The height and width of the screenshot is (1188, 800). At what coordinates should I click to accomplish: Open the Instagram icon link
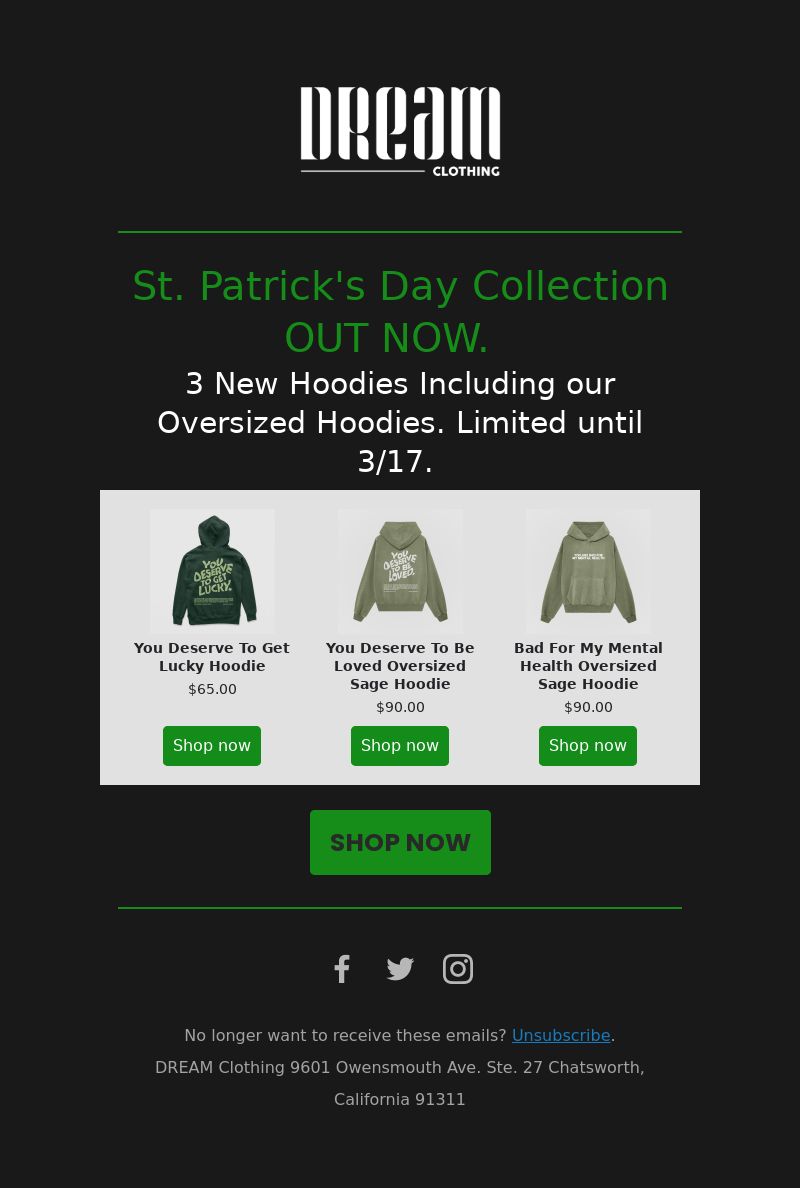point(458,969)
